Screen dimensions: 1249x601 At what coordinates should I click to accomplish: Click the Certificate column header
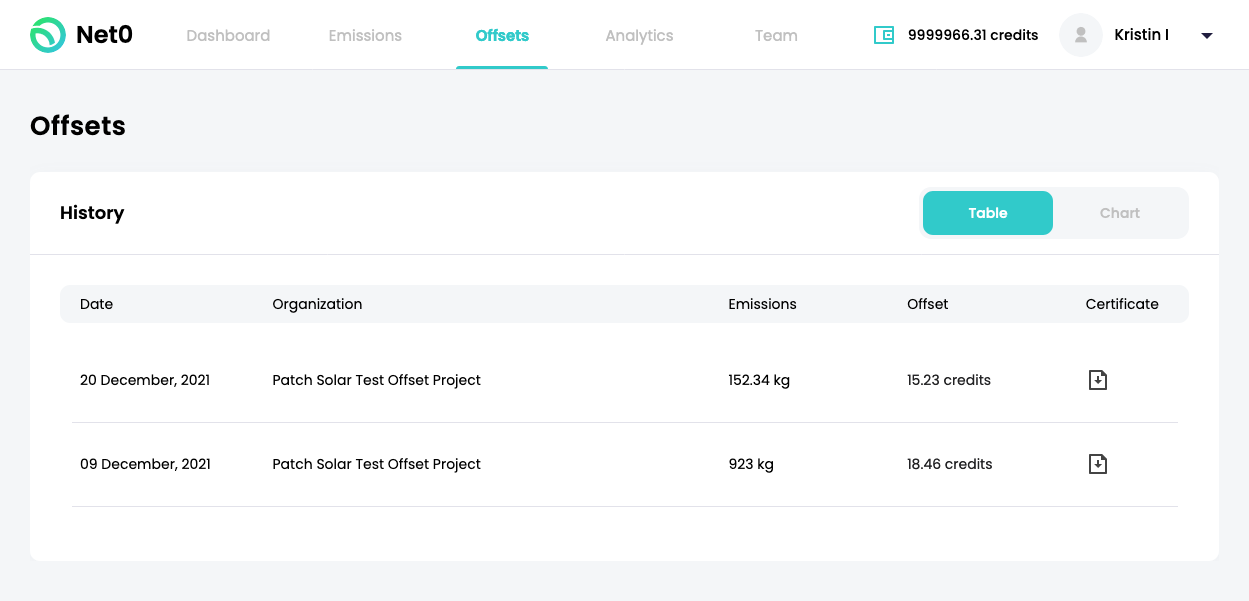[x=1122, y=304]
